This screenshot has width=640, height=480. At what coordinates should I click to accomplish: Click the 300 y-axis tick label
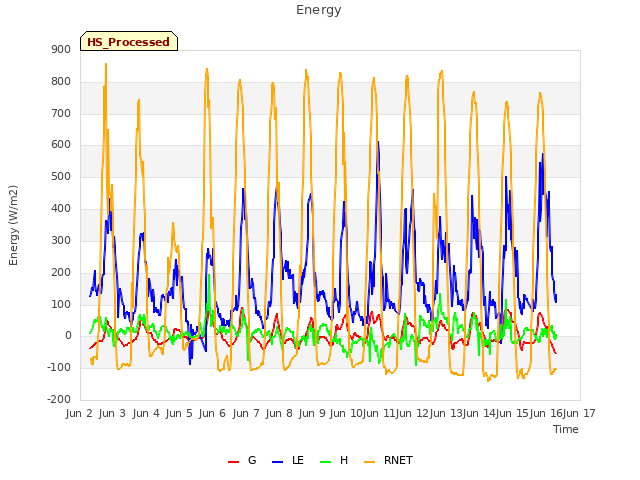pos(61,240)
